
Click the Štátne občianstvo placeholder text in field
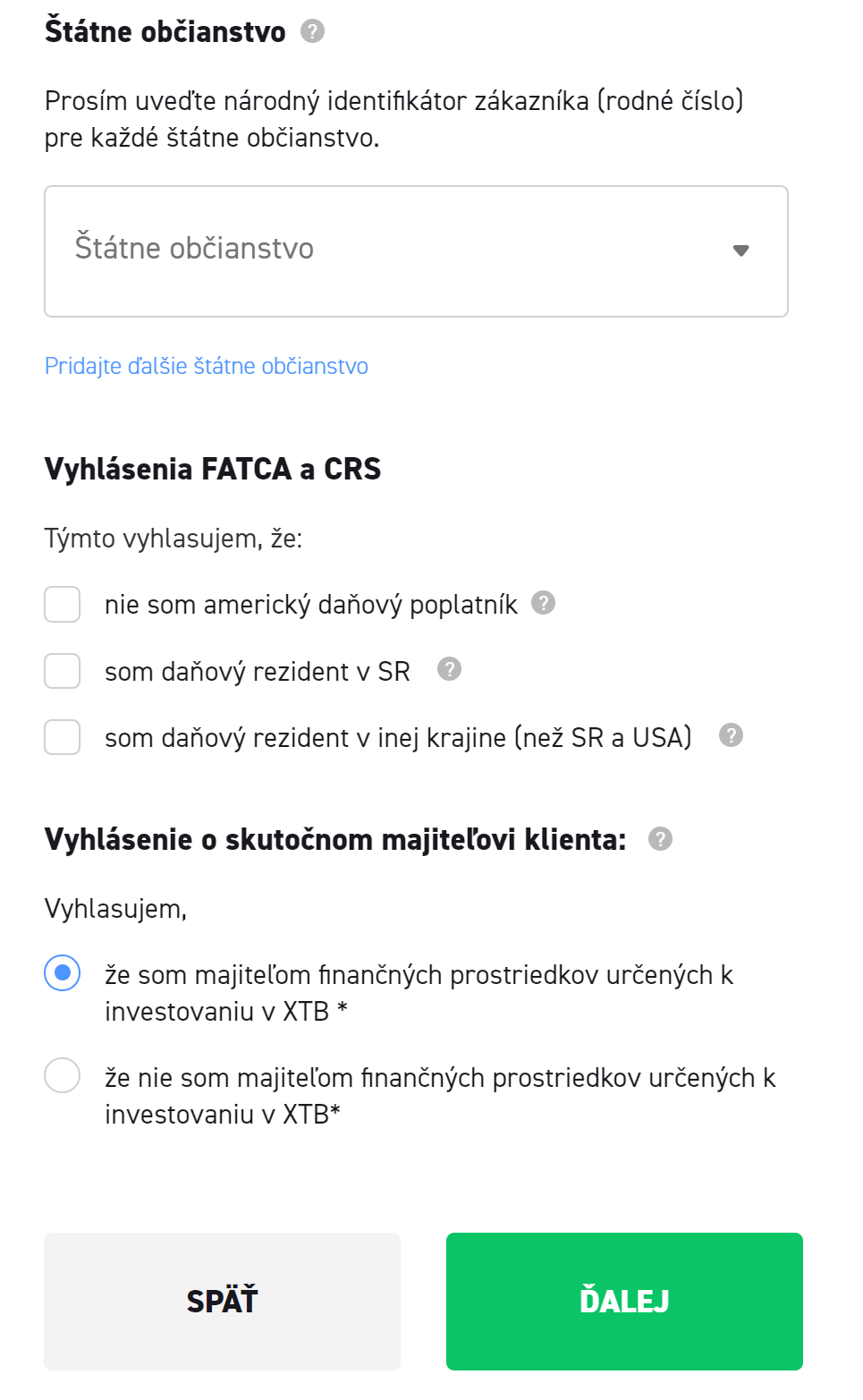pyautogui.click(x=194, y=249)
